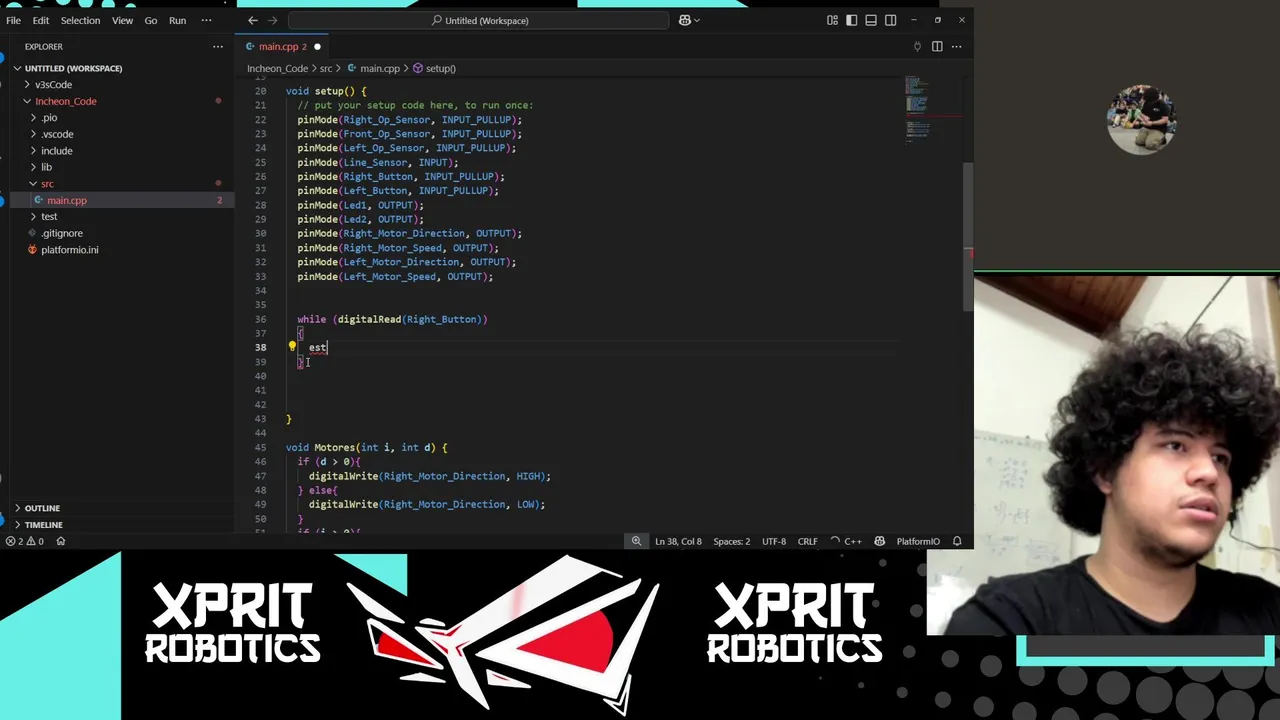Collapse the Incheon_Code folder

pos(65,101)
